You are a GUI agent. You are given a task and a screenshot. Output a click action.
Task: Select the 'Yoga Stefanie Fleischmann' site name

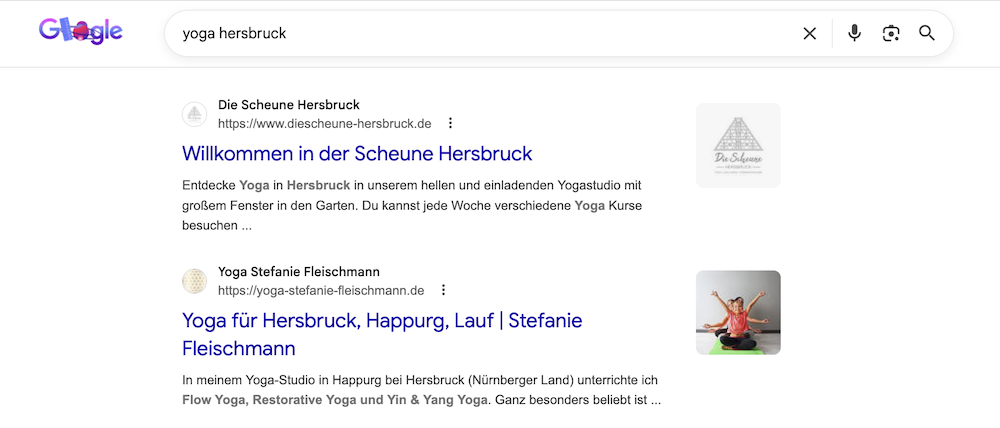click(298, 272)
